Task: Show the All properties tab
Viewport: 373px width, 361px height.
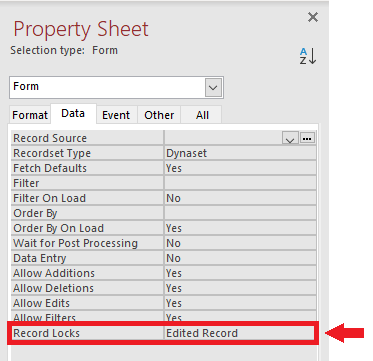Action: click(202, 115)
